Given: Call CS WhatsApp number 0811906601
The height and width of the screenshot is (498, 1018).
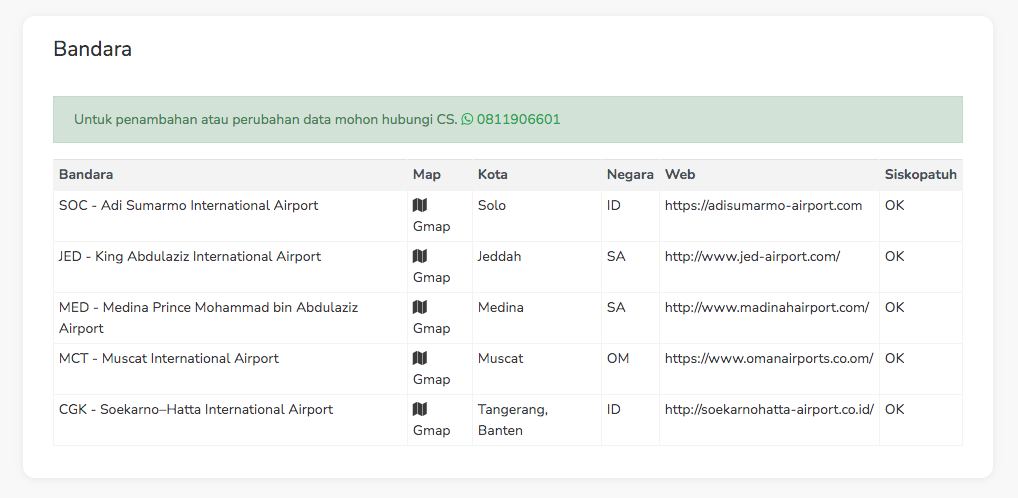Looking at the screenshot, I should 518,120.
